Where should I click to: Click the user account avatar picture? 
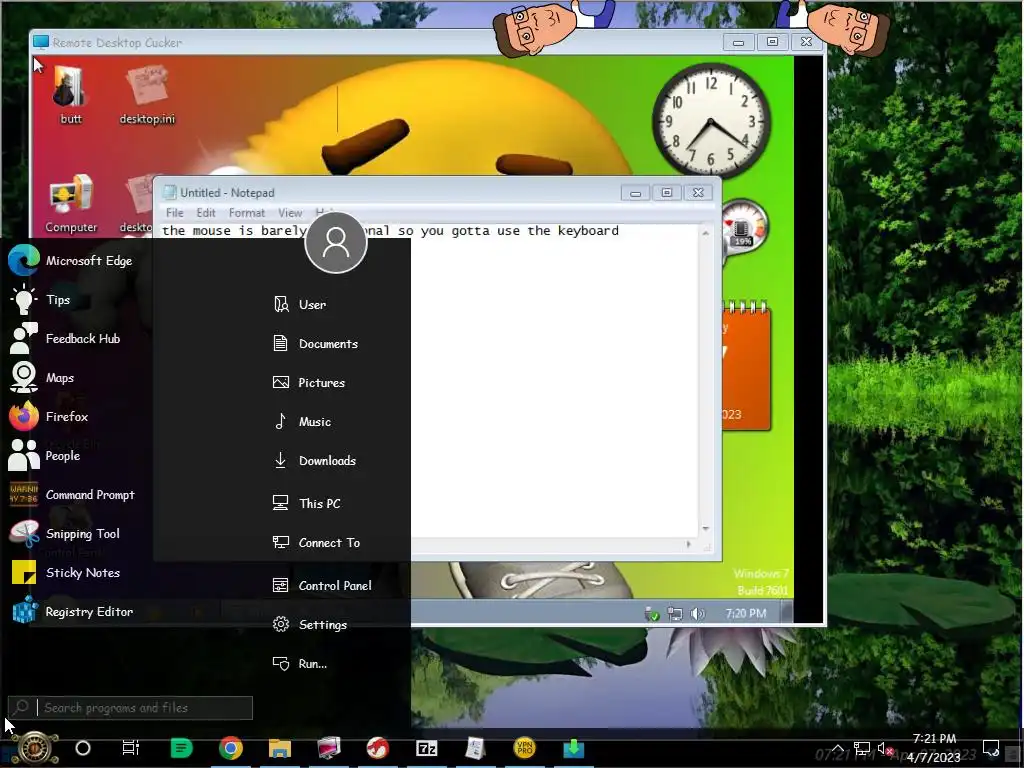click(336, 242)
